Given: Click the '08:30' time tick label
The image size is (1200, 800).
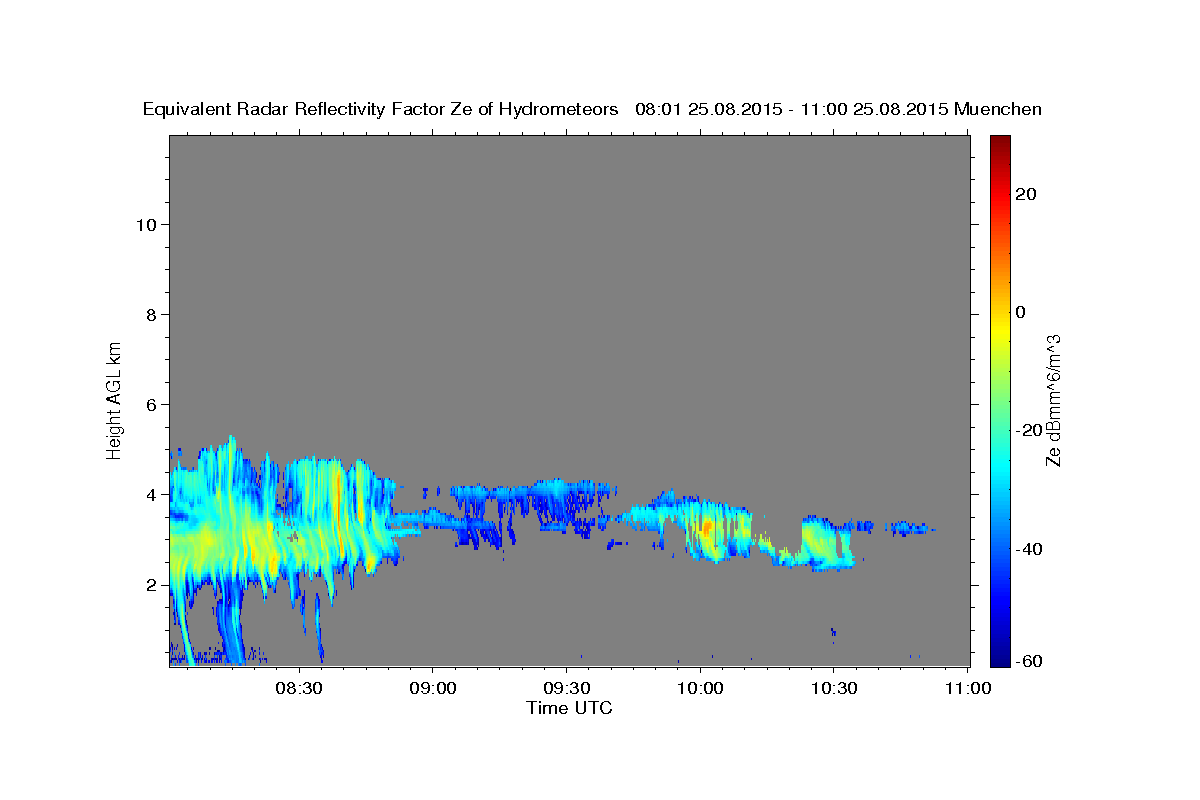Looking at the screenshot, I should click(x=298, y=688).
